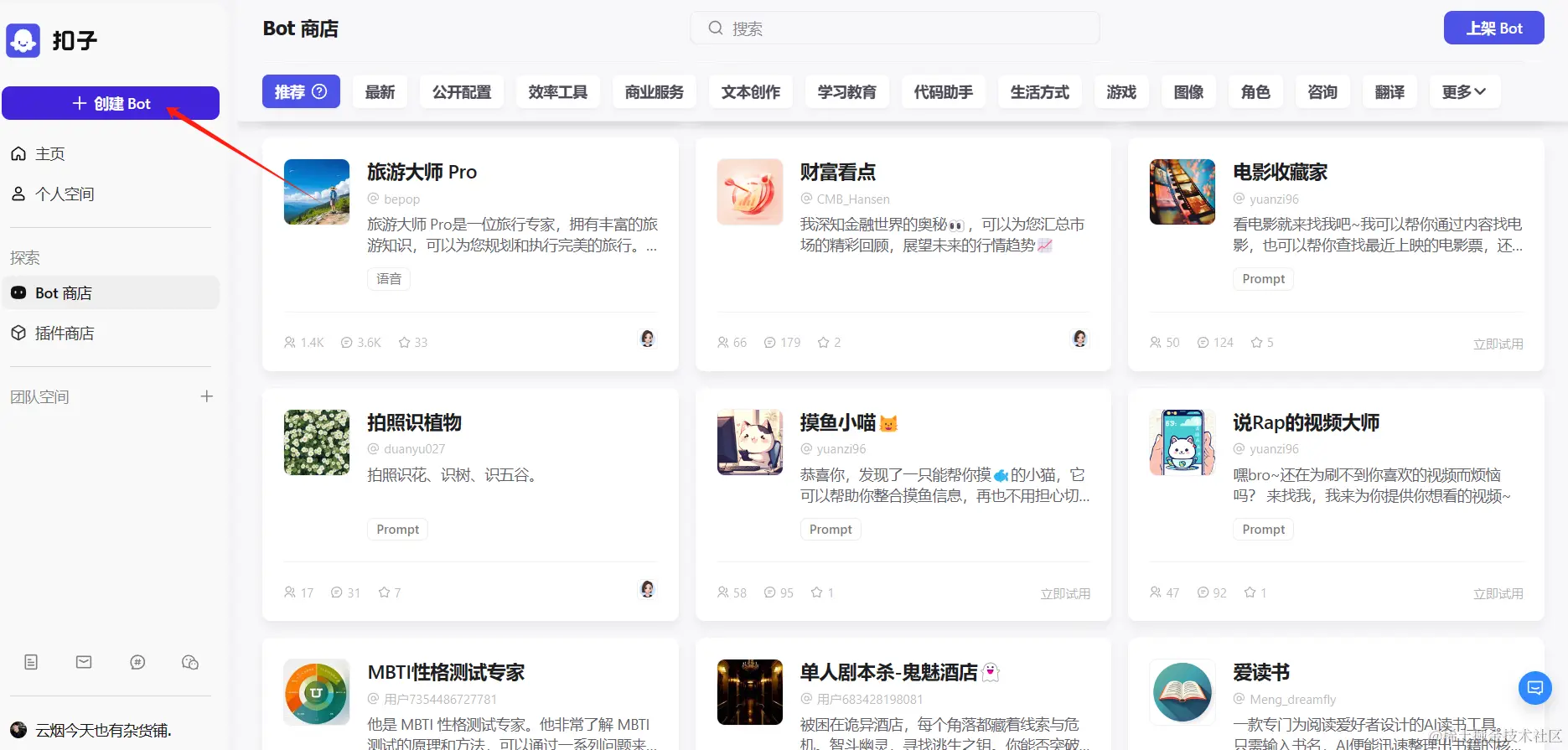
Task: Click the Prompt tag on 摸鱼小喵
Action: click(x=831, y=530)
